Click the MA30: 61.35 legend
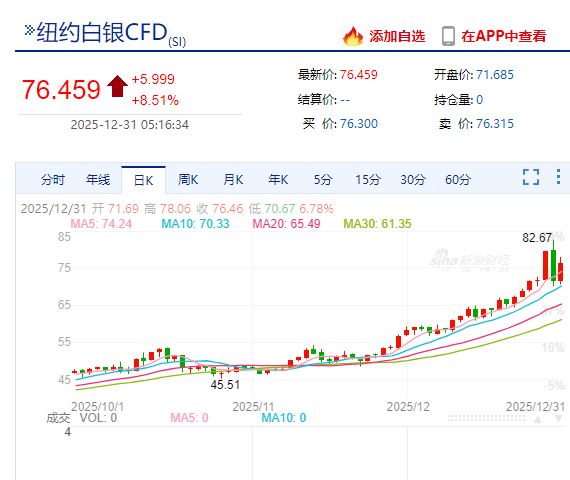570x480 pixels. click(x=377, y=224)
